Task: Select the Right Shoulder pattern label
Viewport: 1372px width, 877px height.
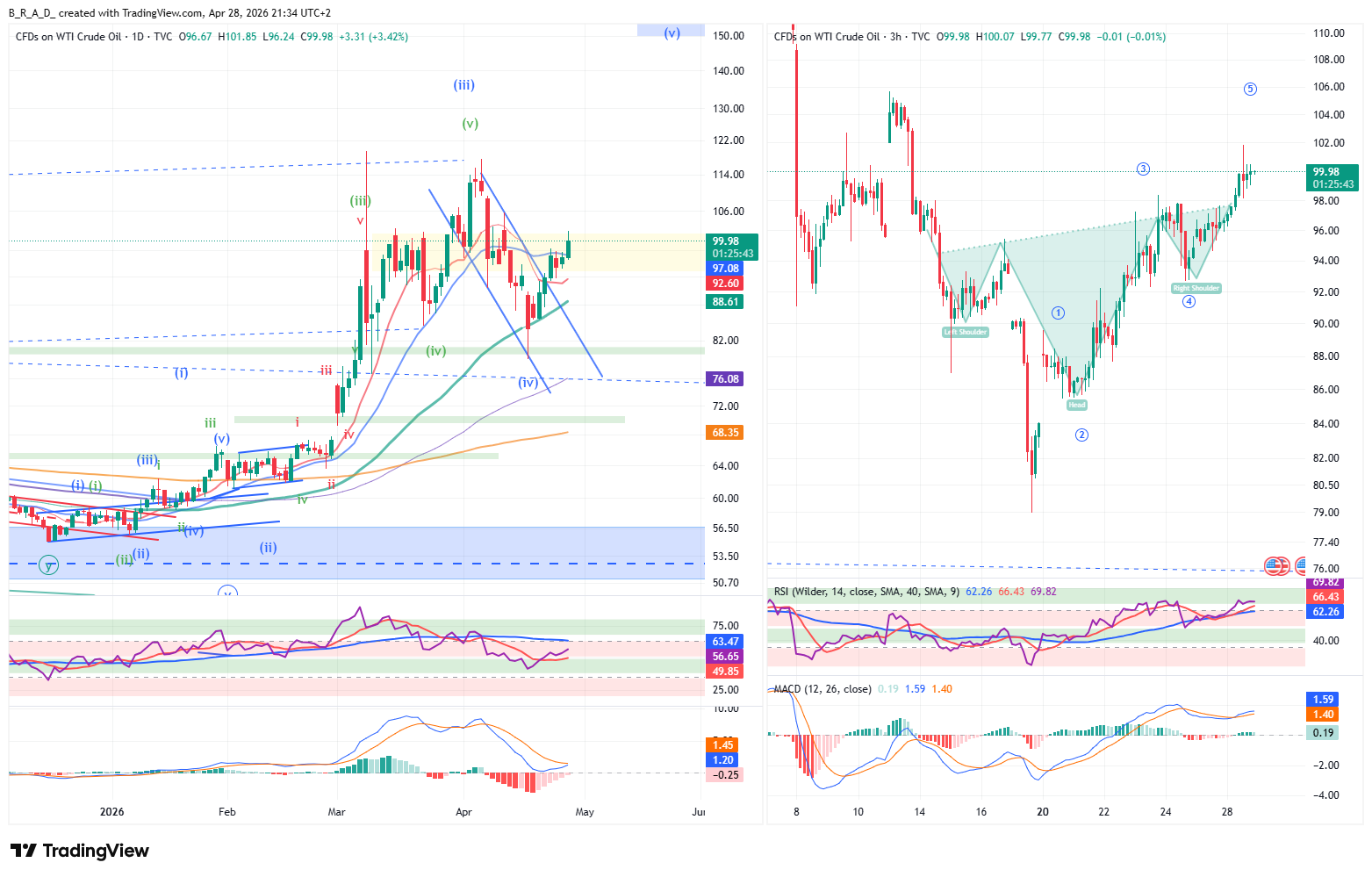Action: click(x=1196, y=288)
